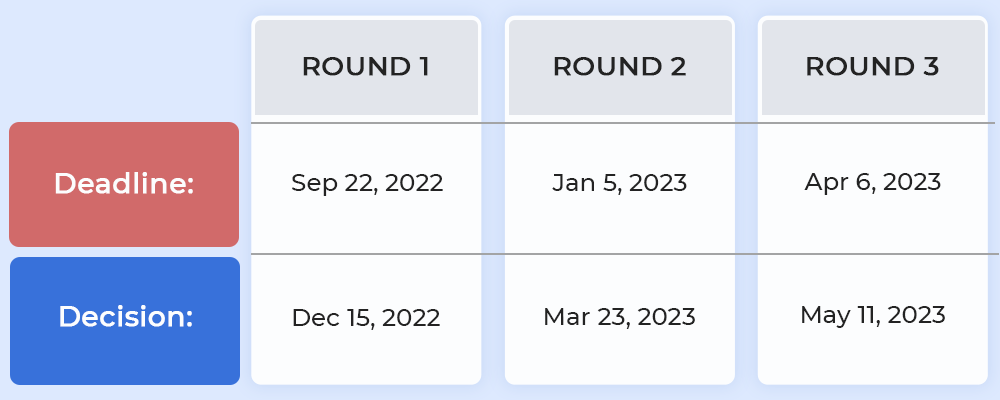Click divider between Jan 5 and Mar 23
1000x400 pixels.
tap(619, 254)
